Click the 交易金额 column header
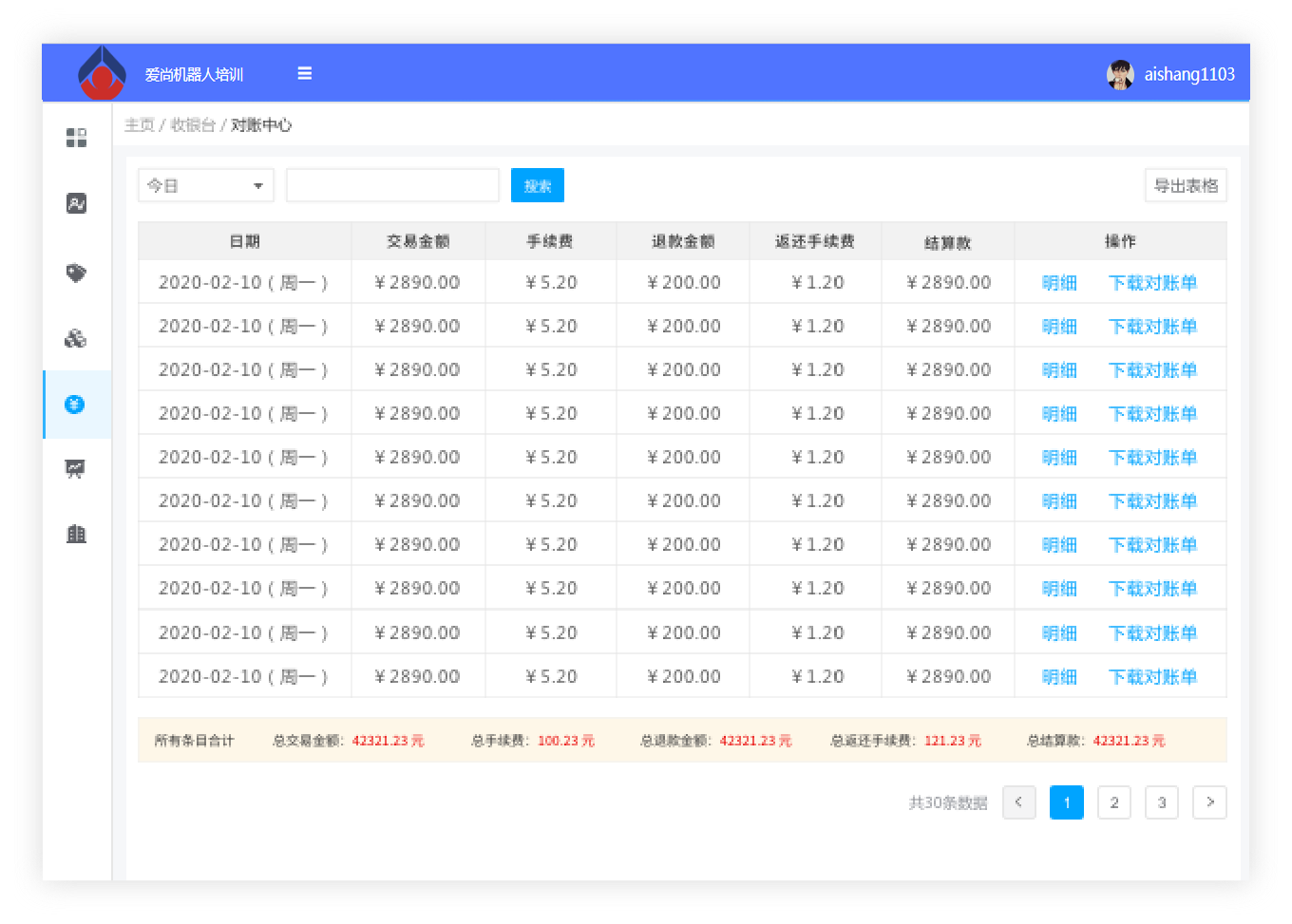Viewport: 1292px width, 924px height. pos(418,241)
